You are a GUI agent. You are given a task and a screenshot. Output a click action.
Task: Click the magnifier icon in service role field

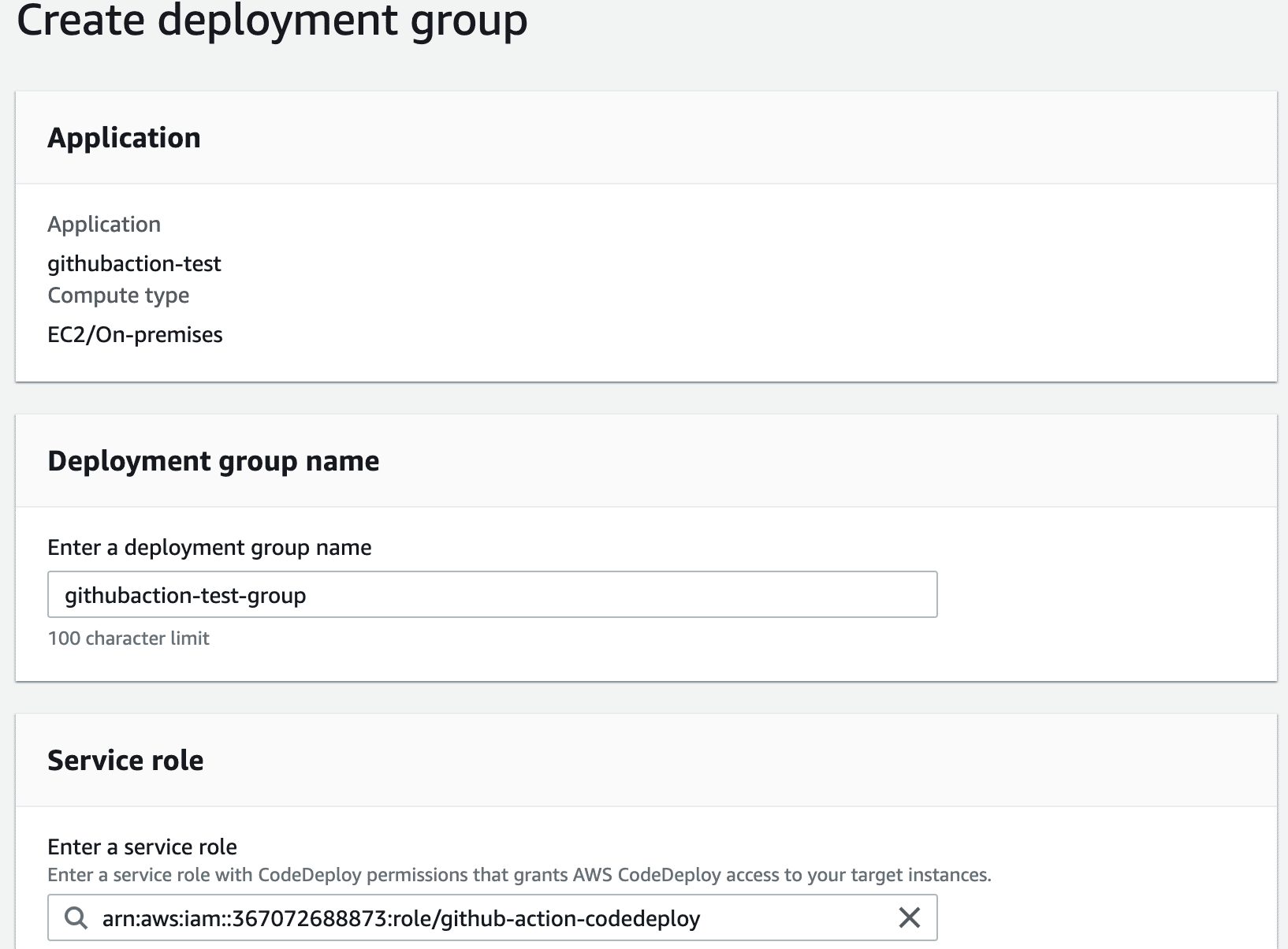click(x=76, y=917)
